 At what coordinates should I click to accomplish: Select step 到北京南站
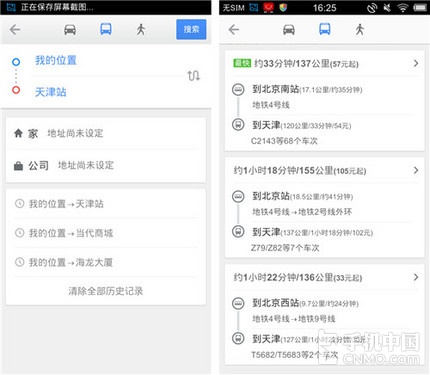point(307,89)
